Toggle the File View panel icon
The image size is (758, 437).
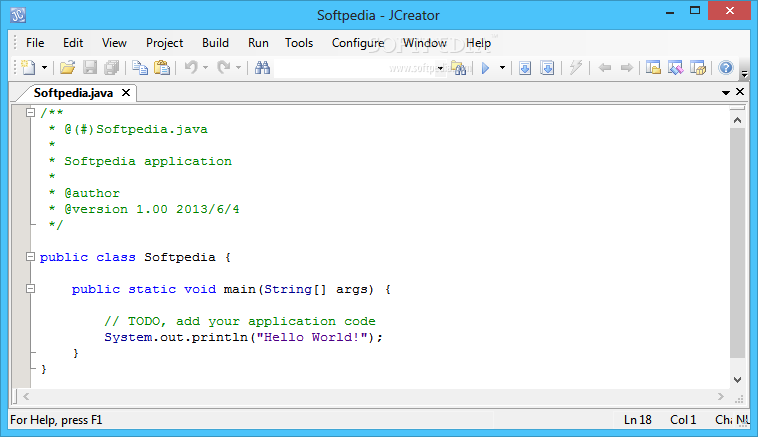click(x=653, y=68)
